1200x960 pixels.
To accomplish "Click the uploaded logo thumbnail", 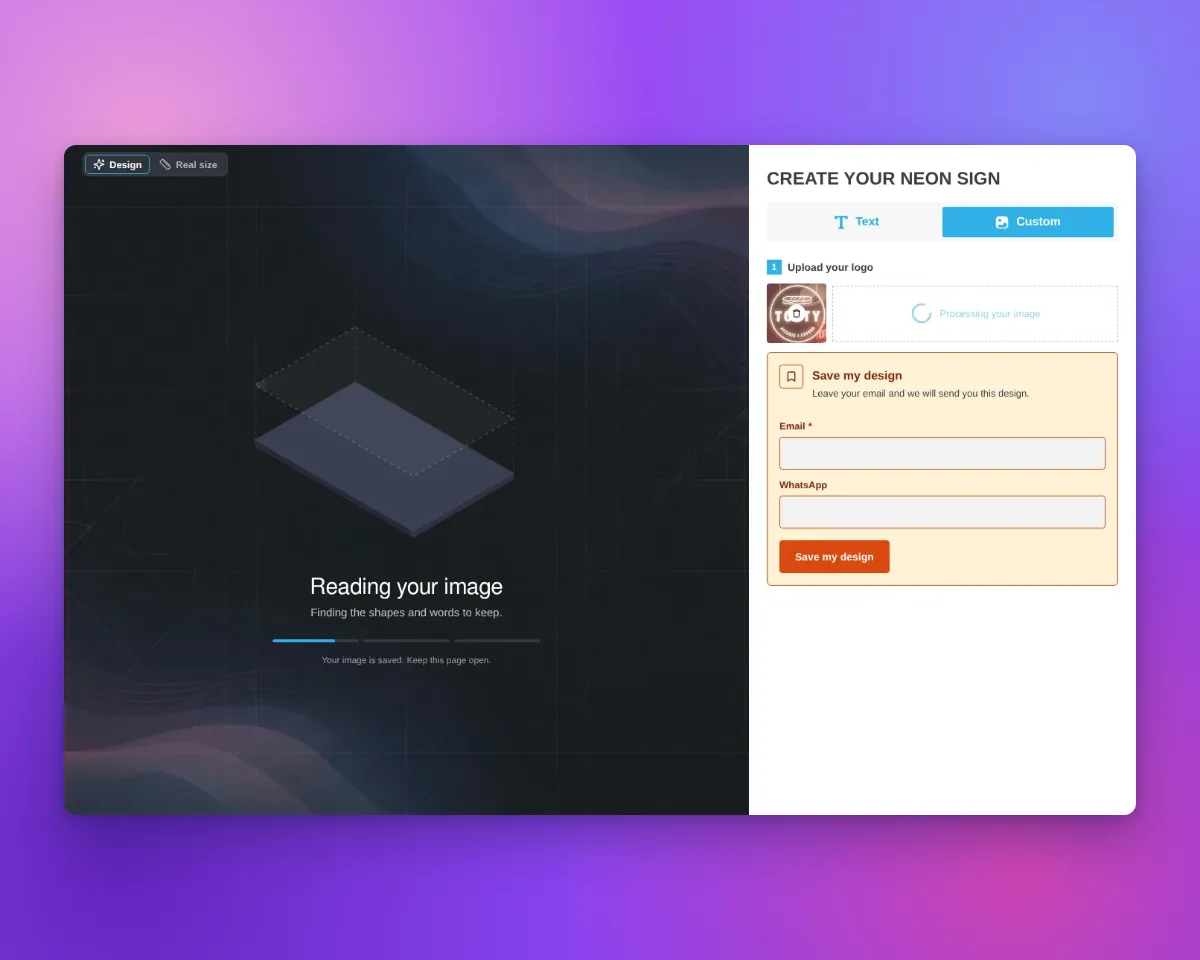I will click(797, 314).
